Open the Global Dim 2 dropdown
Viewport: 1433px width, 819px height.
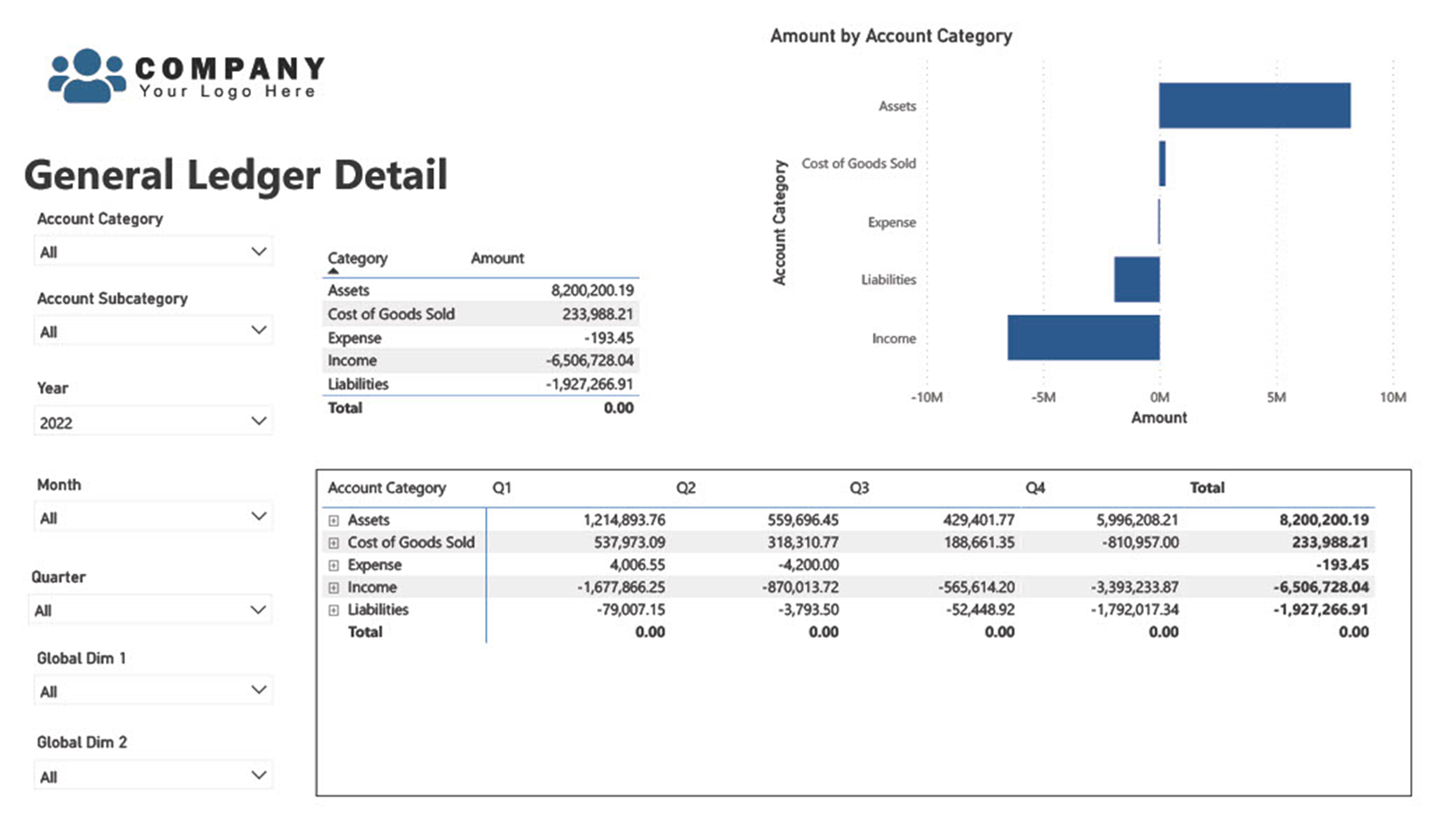pyautogui.click(x=258, y=776)
